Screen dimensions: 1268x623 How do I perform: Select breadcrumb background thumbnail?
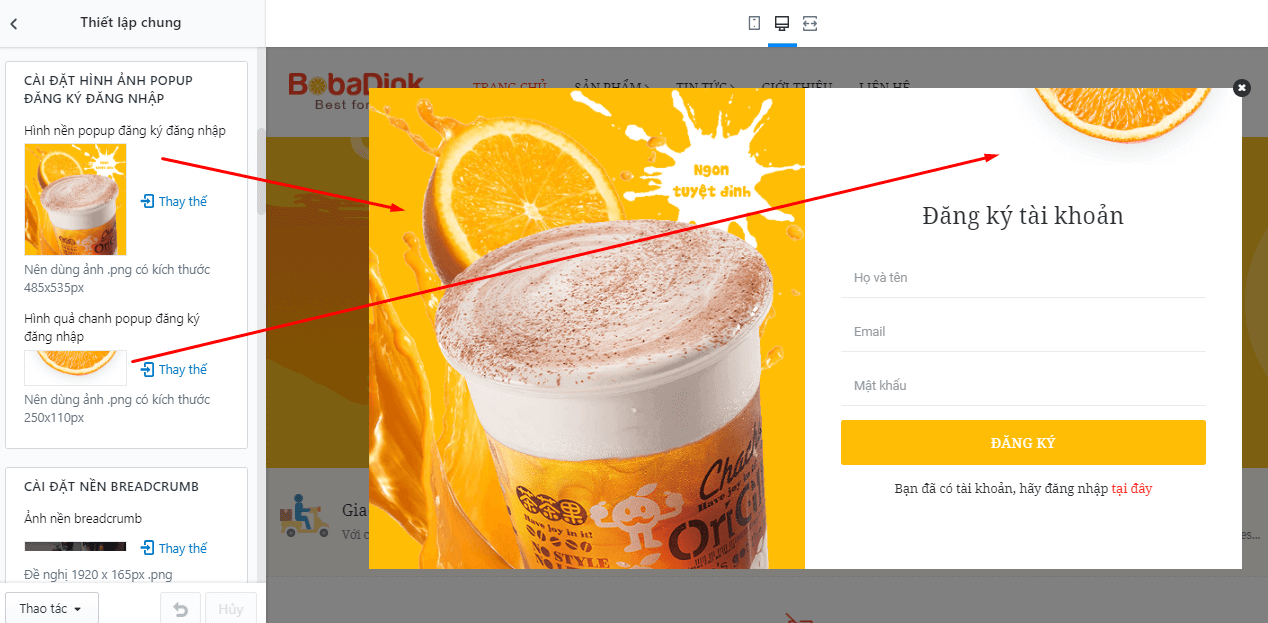(76, 547)
